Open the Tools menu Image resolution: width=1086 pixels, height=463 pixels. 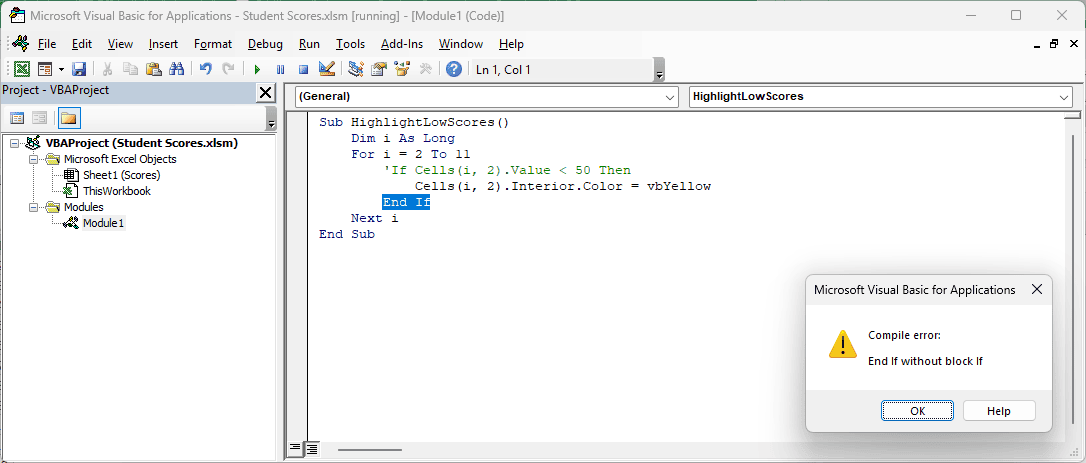coord(350,44)
